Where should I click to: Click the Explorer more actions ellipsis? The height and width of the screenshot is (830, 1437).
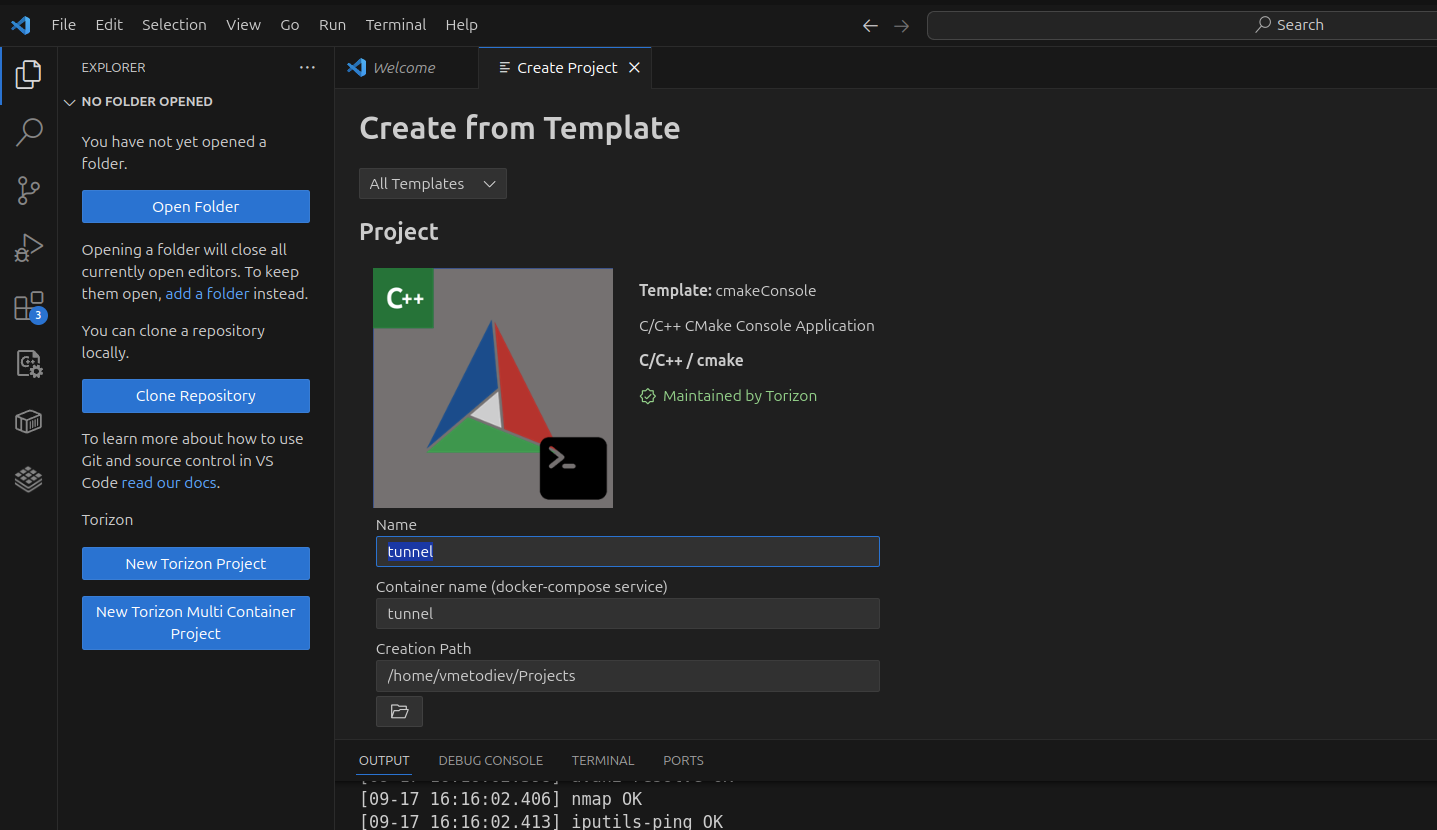pyautogui.click(x=307, y=67)
